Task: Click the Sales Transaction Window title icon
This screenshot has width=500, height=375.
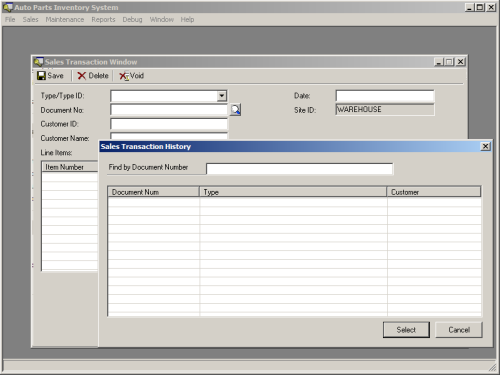Action: click(39, 62)
